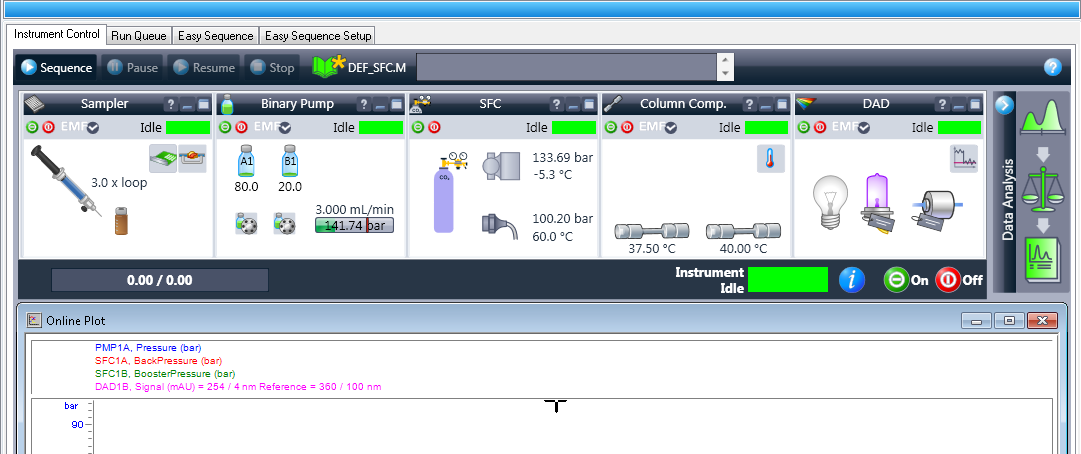Viewport: 1081px width, 454px height.
Task: Click the blue instrument info icon
Action: pos(851,280)
